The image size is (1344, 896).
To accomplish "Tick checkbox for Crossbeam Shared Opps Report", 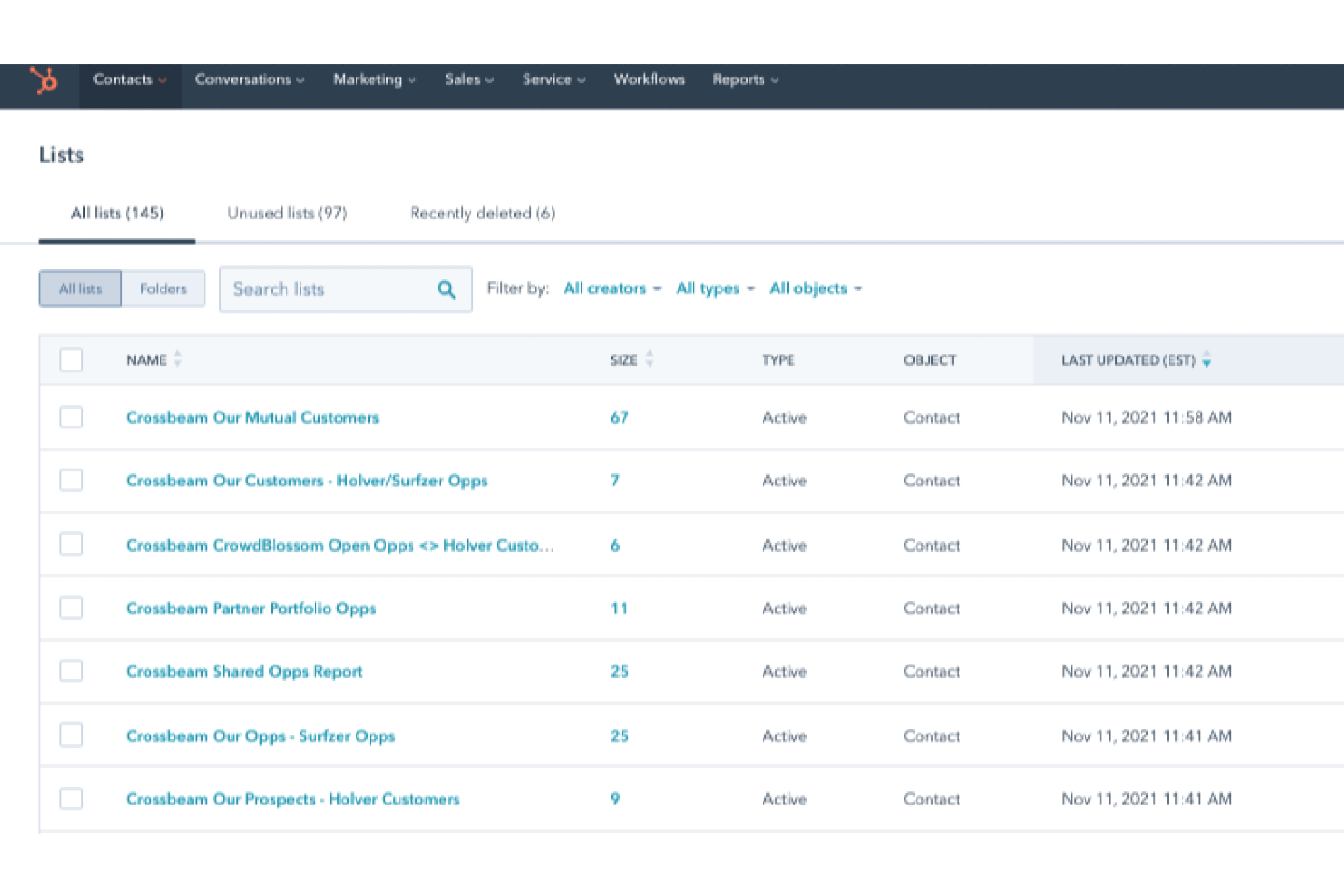I will (x=71, y=671).
